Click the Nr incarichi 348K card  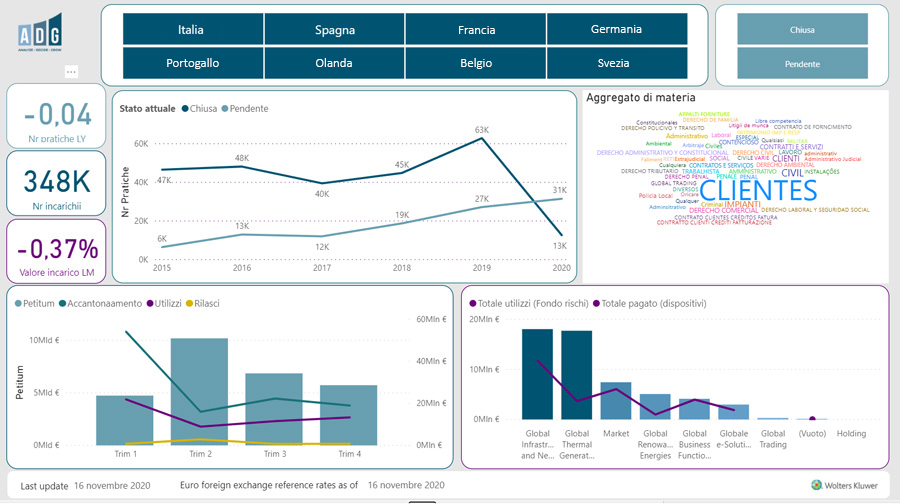tap(54, 182)
